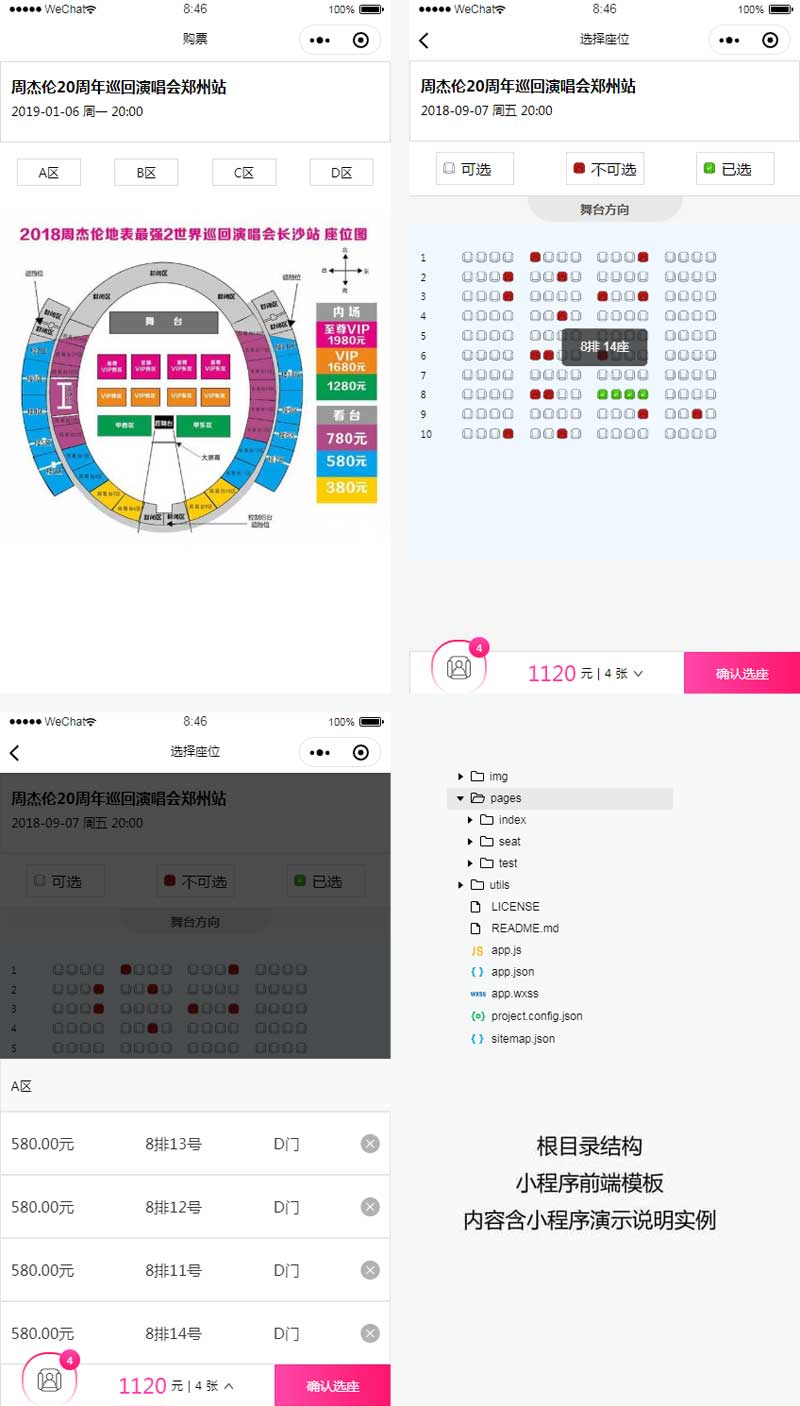
Task: Select the first available seat in row 7
Action: [467, 375]
